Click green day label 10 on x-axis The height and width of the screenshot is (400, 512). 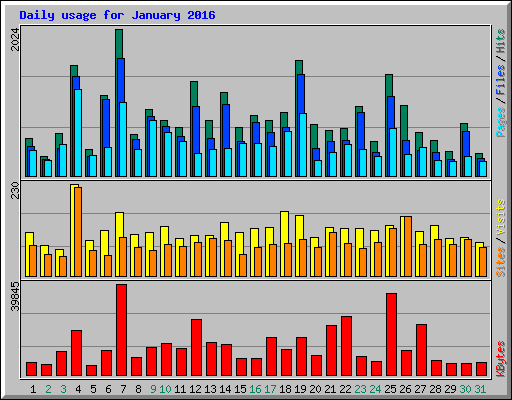tap(165, 389)
